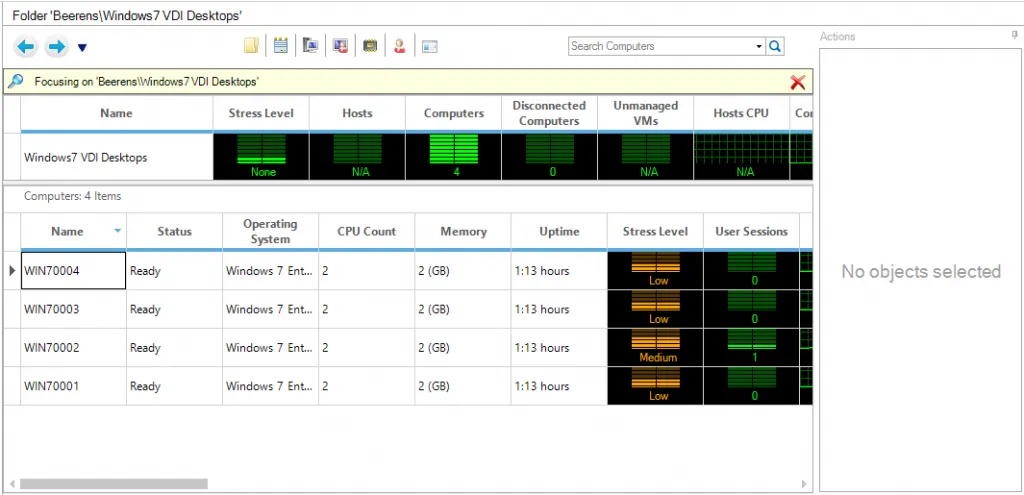Click the Unmanaged VMs gauge showing N/A
Image resolution: width=1024 pixels, height=495 pixels.
645,157
